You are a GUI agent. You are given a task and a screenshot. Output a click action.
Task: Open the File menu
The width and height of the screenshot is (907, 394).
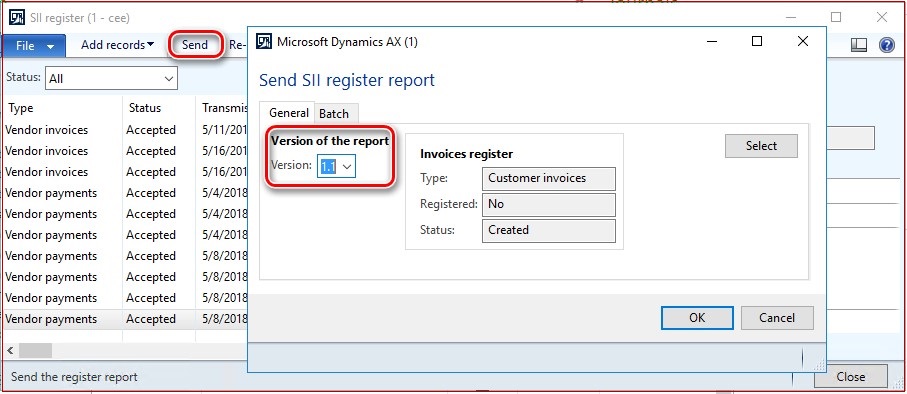pyautogui.click(x=34, y=46)
